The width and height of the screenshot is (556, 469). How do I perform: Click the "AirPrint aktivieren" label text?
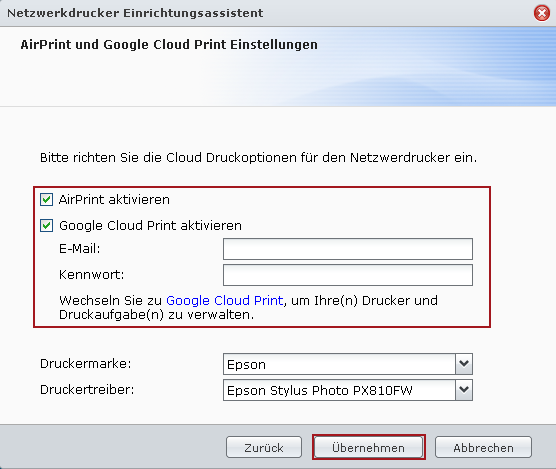tap(114, 200)
